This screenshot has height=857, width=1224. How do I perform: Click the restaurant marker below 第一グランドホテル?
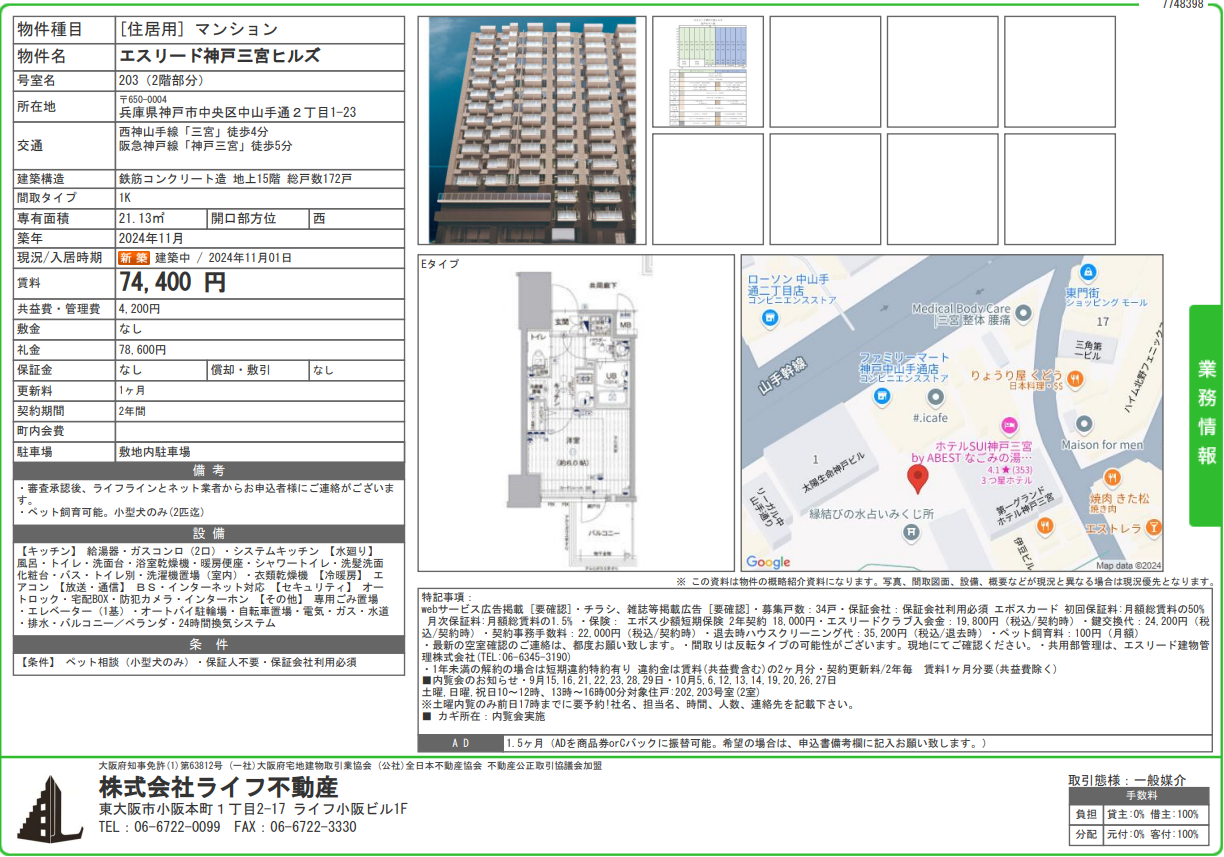coord(1046,525)
